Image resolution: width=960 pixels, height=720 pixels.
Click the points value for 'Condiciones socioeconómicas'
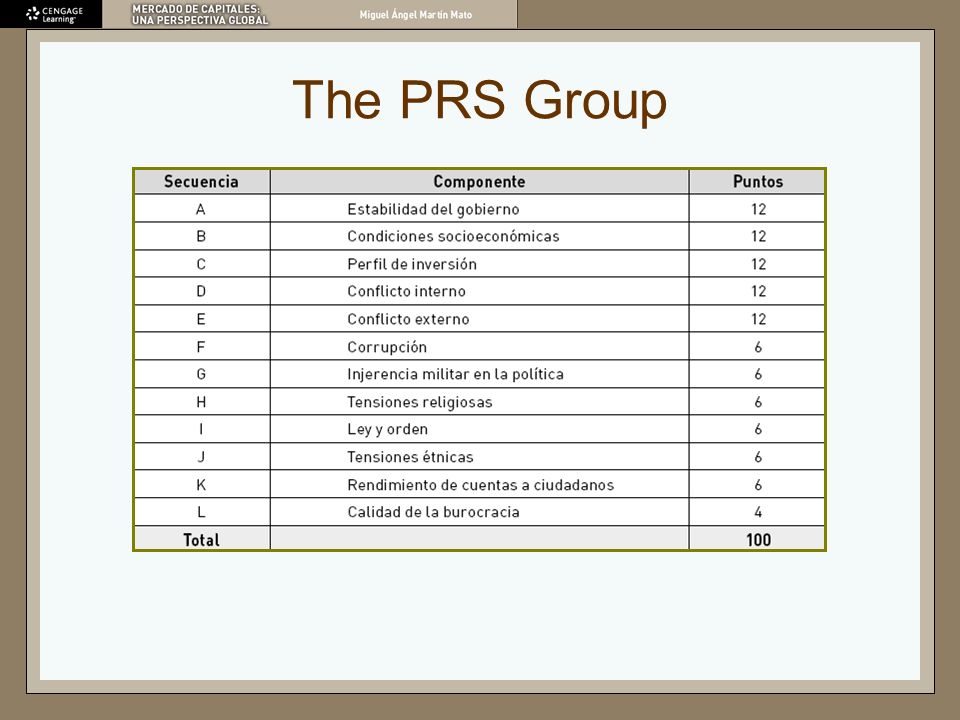tap(759, 236)
